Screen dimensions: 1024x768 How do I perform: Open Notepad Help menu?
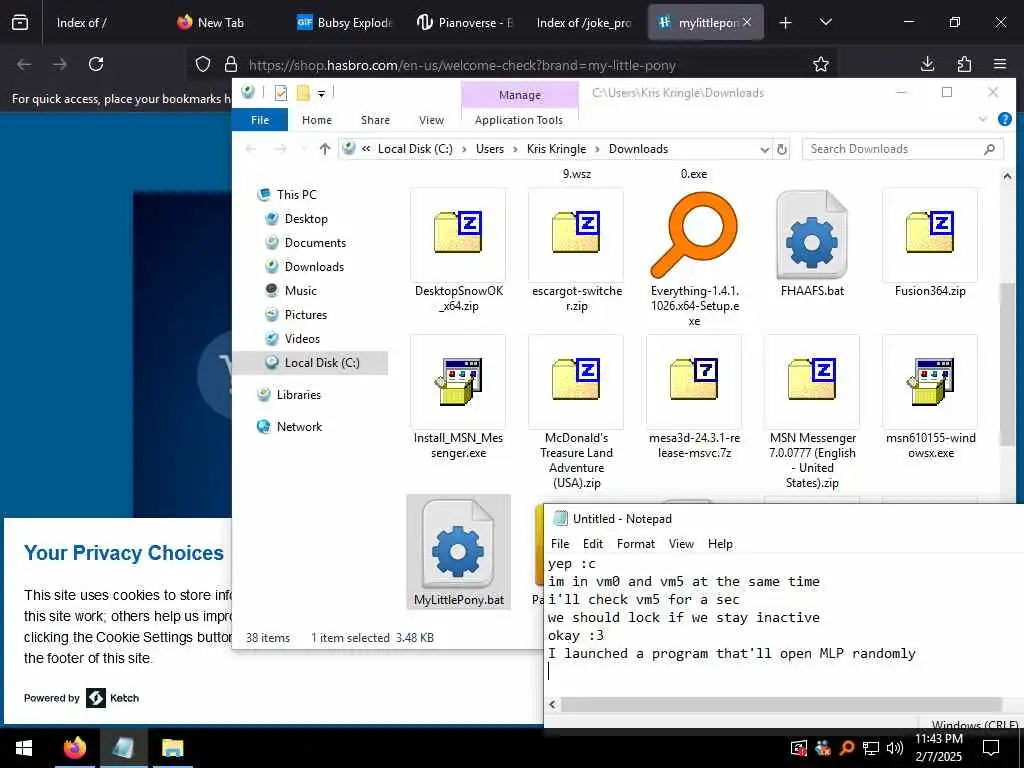pos(720,543)
